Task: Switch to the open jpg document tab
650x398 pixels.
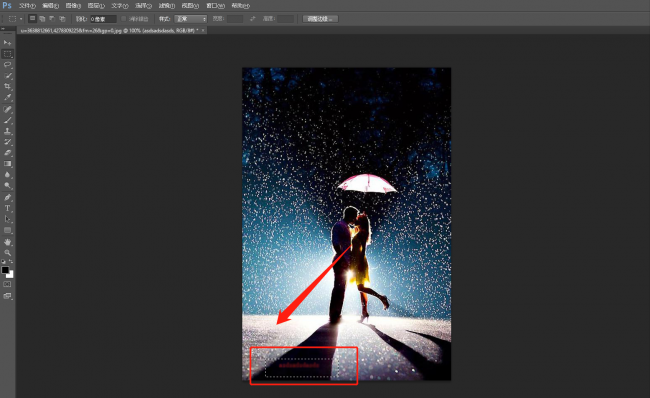Action: pos(109,30)
